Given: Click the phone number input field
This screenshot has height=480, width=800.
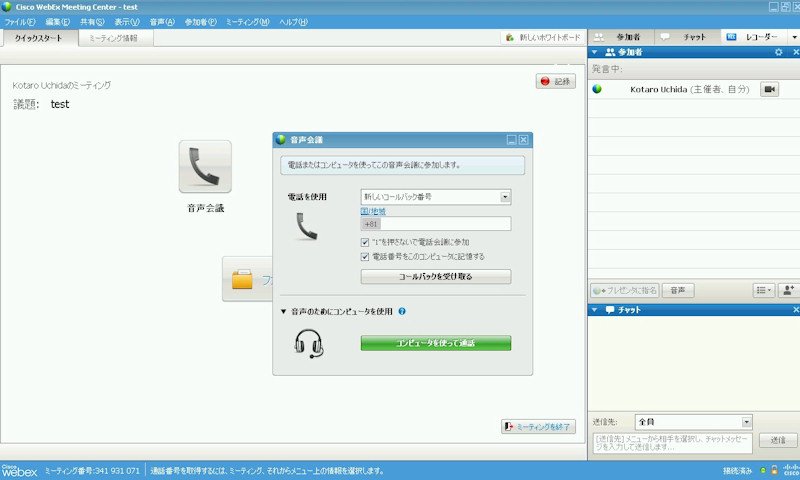Looking at the screenshot, I should [x=436, y=223].
